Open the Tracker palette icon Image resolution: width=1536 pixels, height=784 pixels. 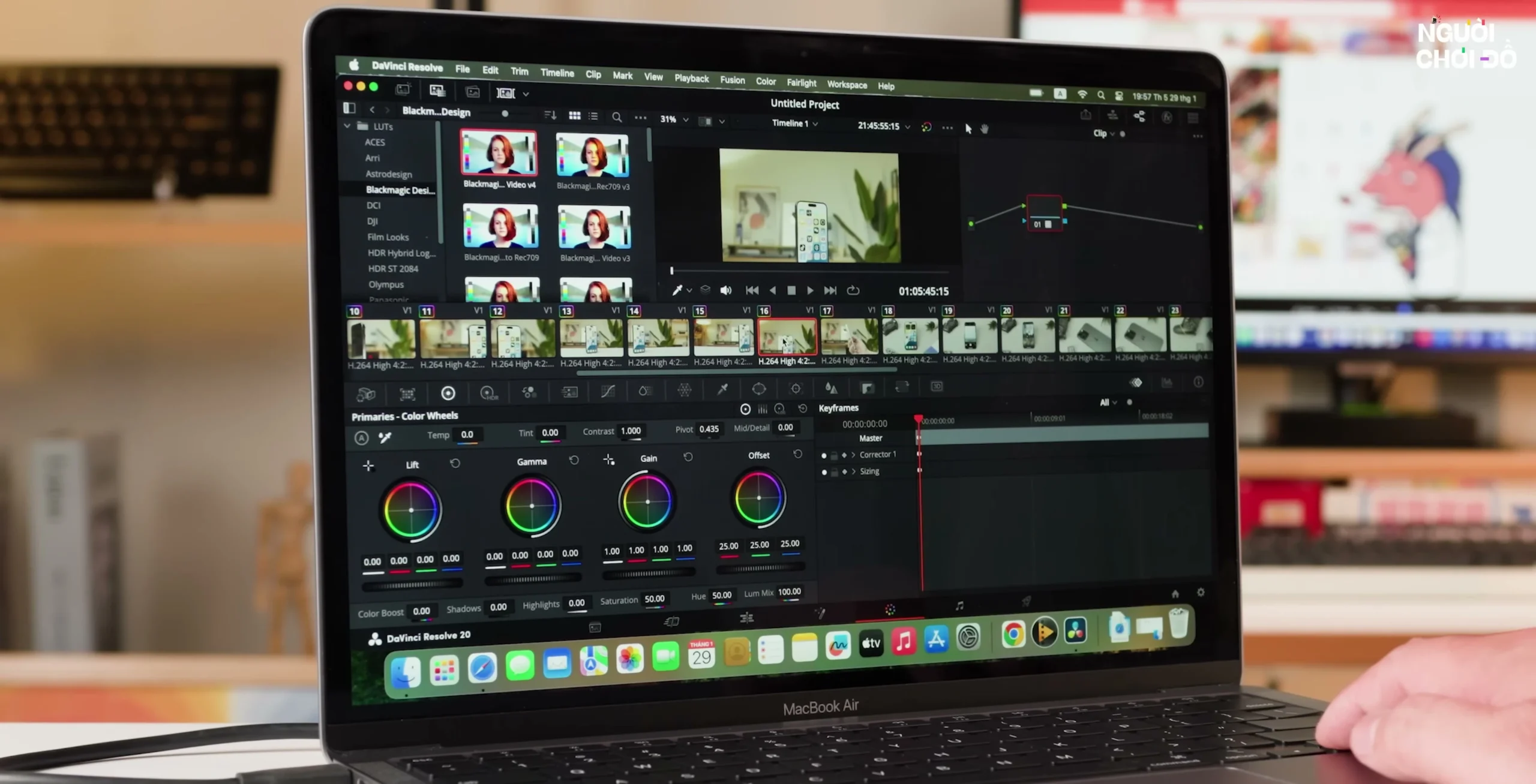tap(796, 389)
